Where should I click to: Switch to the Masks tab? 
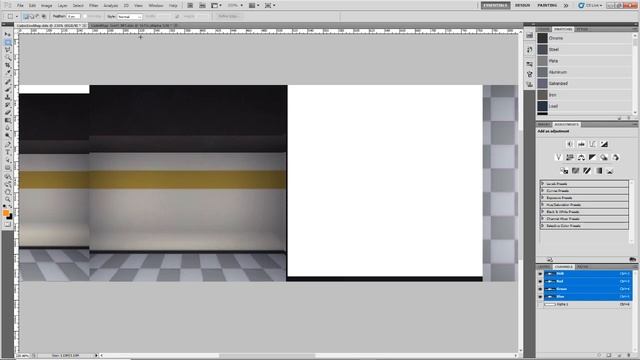(544, 124)
